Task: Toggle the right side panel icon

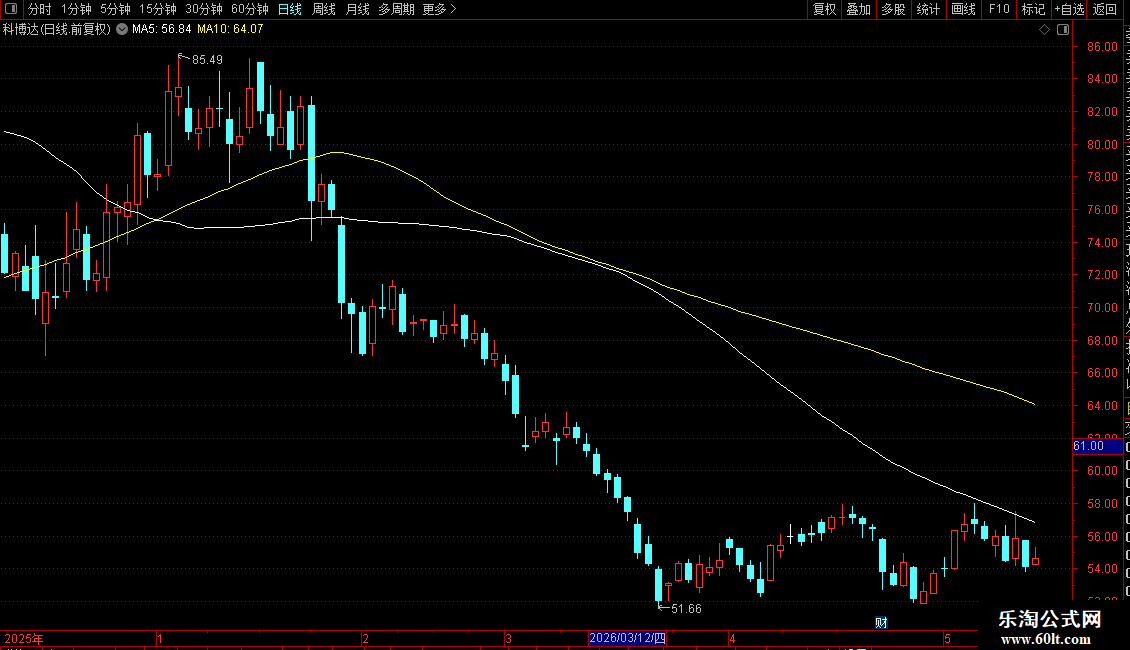Action: pyautogui.click(x=1063, y=30)
